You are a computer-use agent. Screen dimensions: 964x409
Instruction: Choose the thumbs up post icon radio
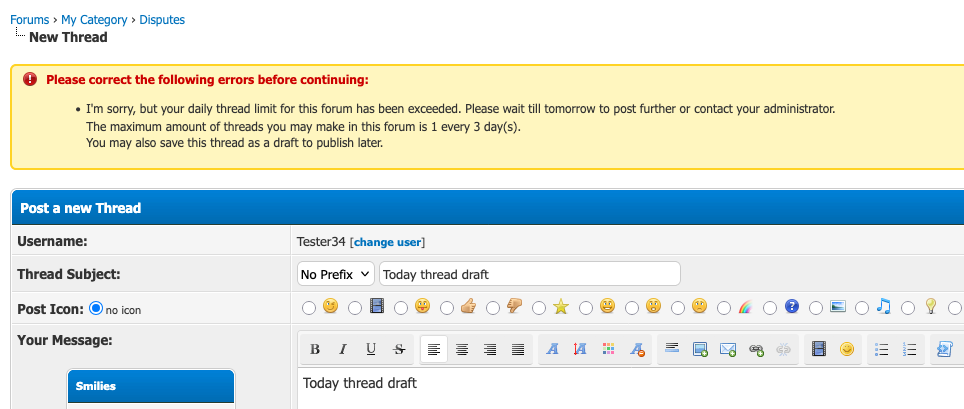tap(447, 307)
